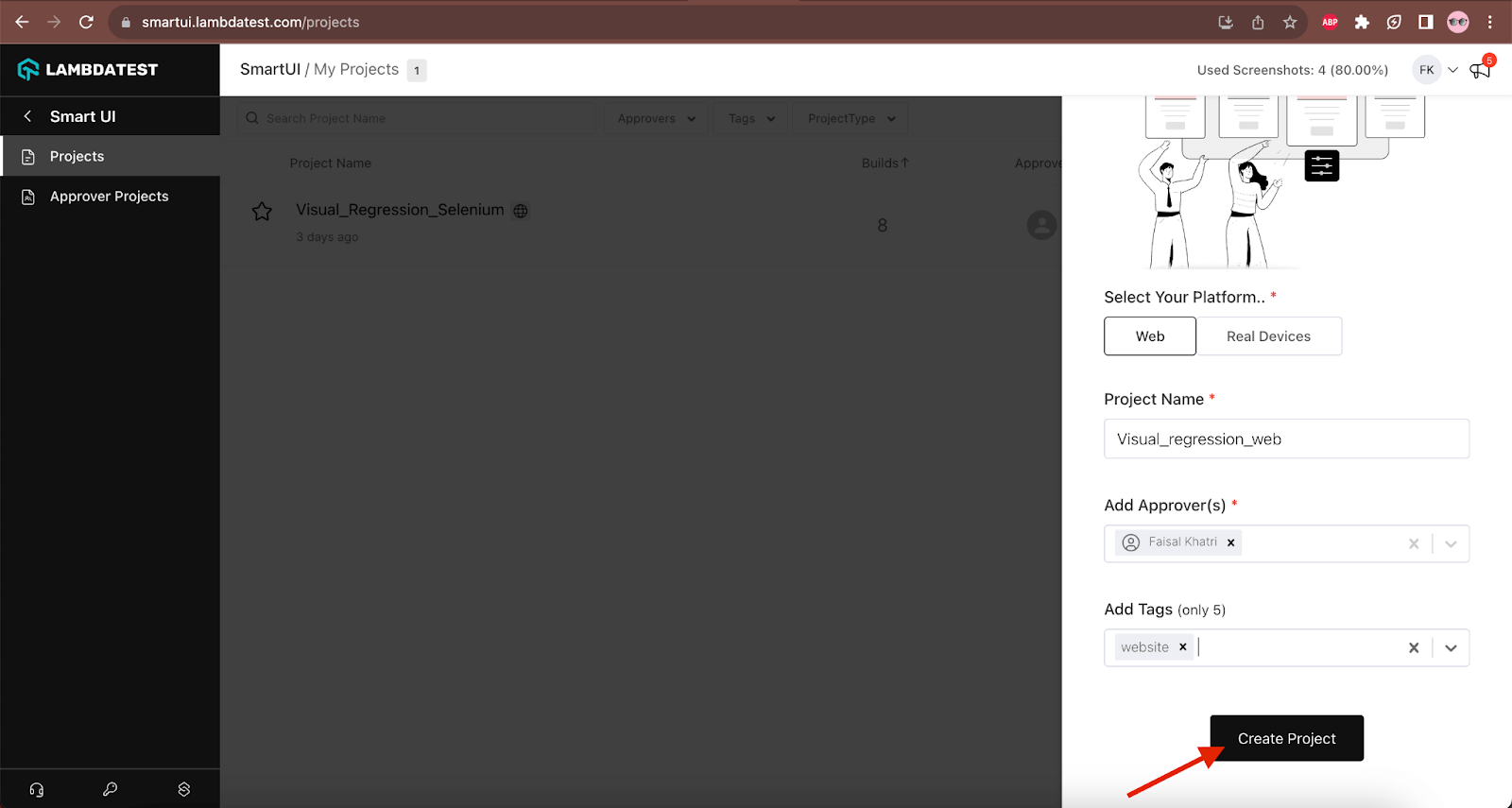Click the '3 days ago' timestamp
The height and width of the screenshot is (808, 1512).
coord(327,237)
